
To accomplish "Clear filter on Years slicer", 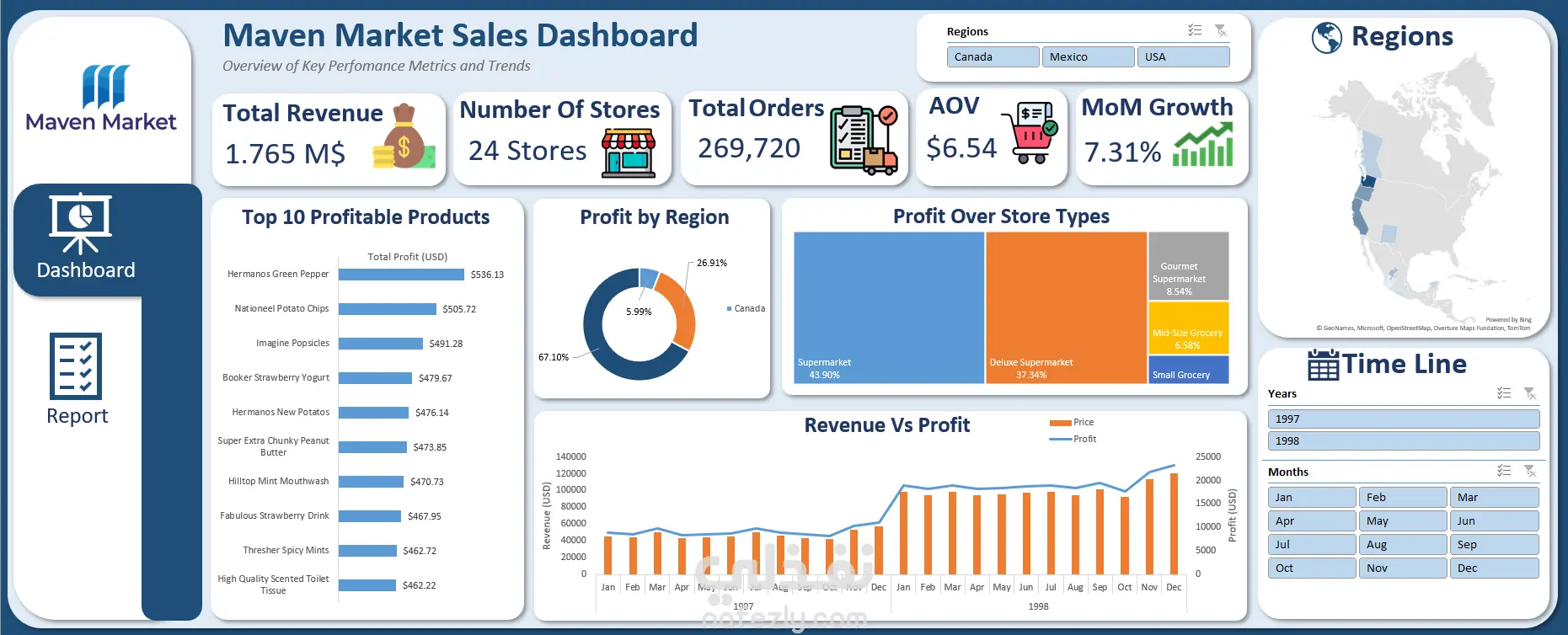I will 1530,393.
